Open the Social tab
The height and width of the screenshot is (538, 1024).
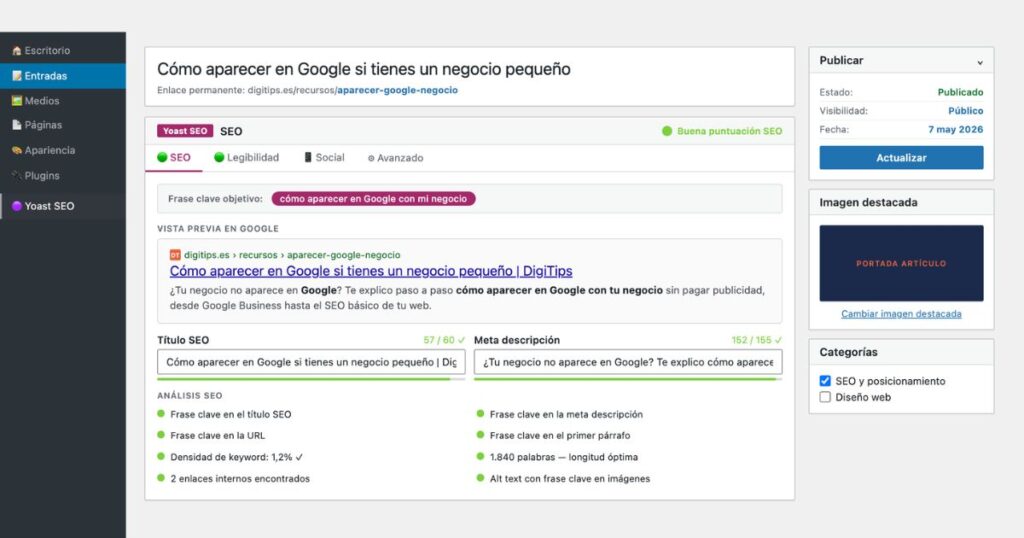click(x=324, y=157)
